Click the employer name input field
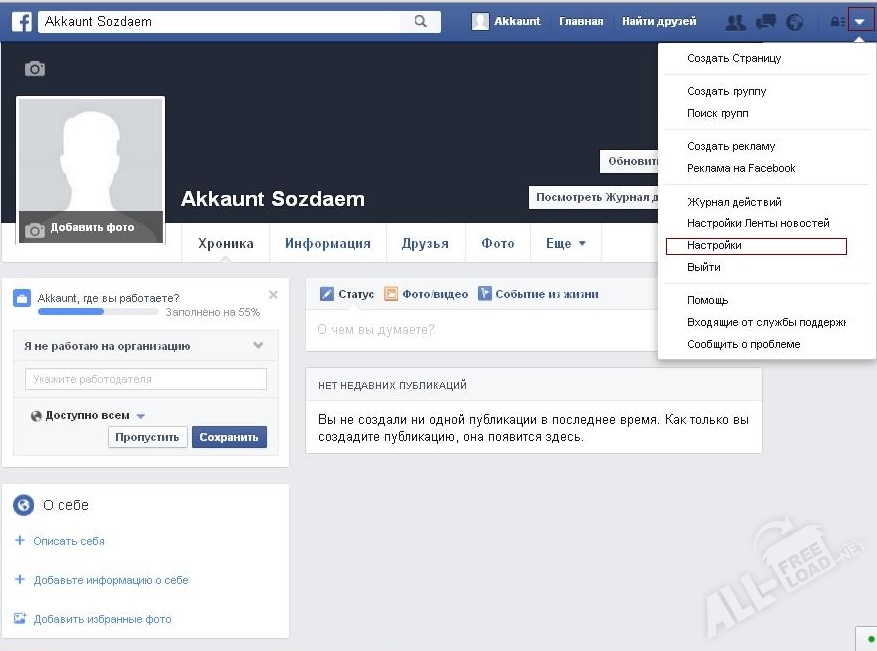This screenshot has height=651, width=877. 146,379
